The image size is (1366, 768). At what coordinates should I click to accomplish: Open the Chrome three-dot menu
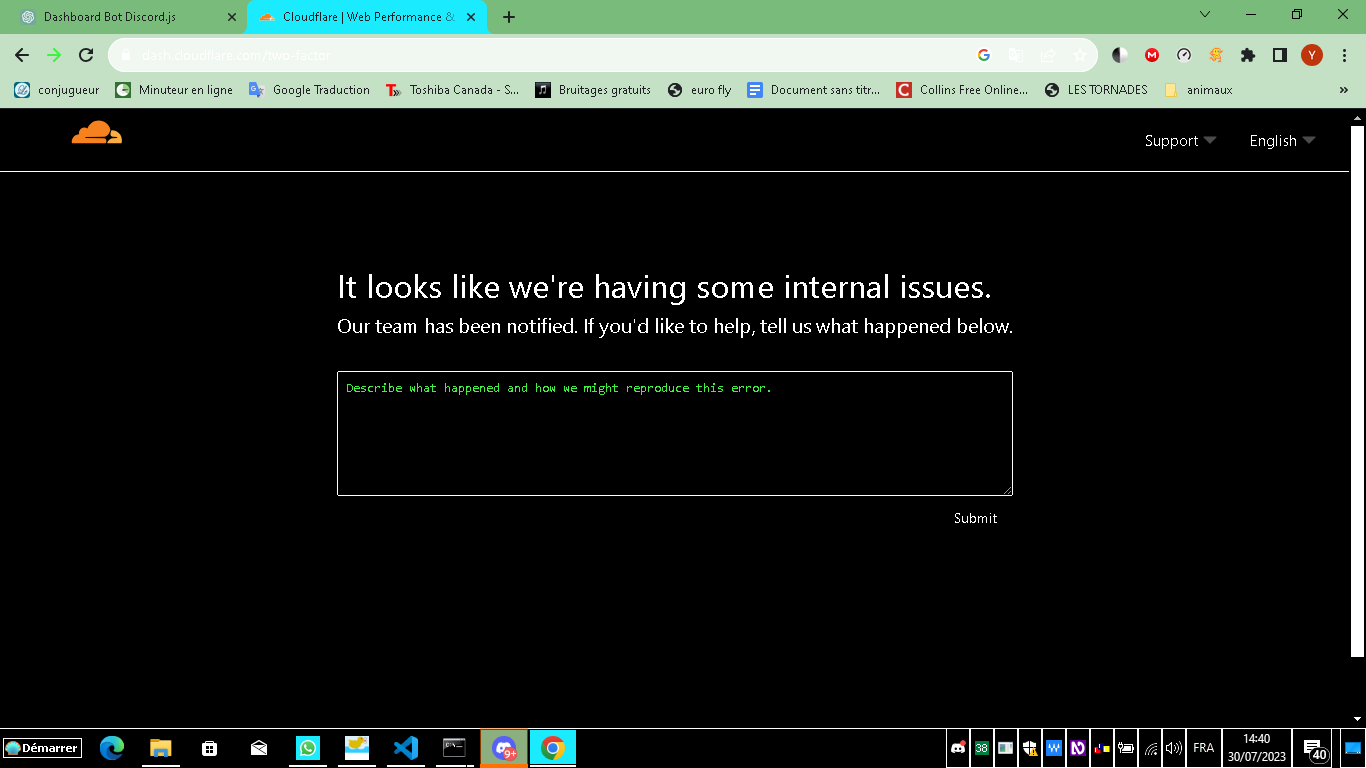tap(1344, 56)
